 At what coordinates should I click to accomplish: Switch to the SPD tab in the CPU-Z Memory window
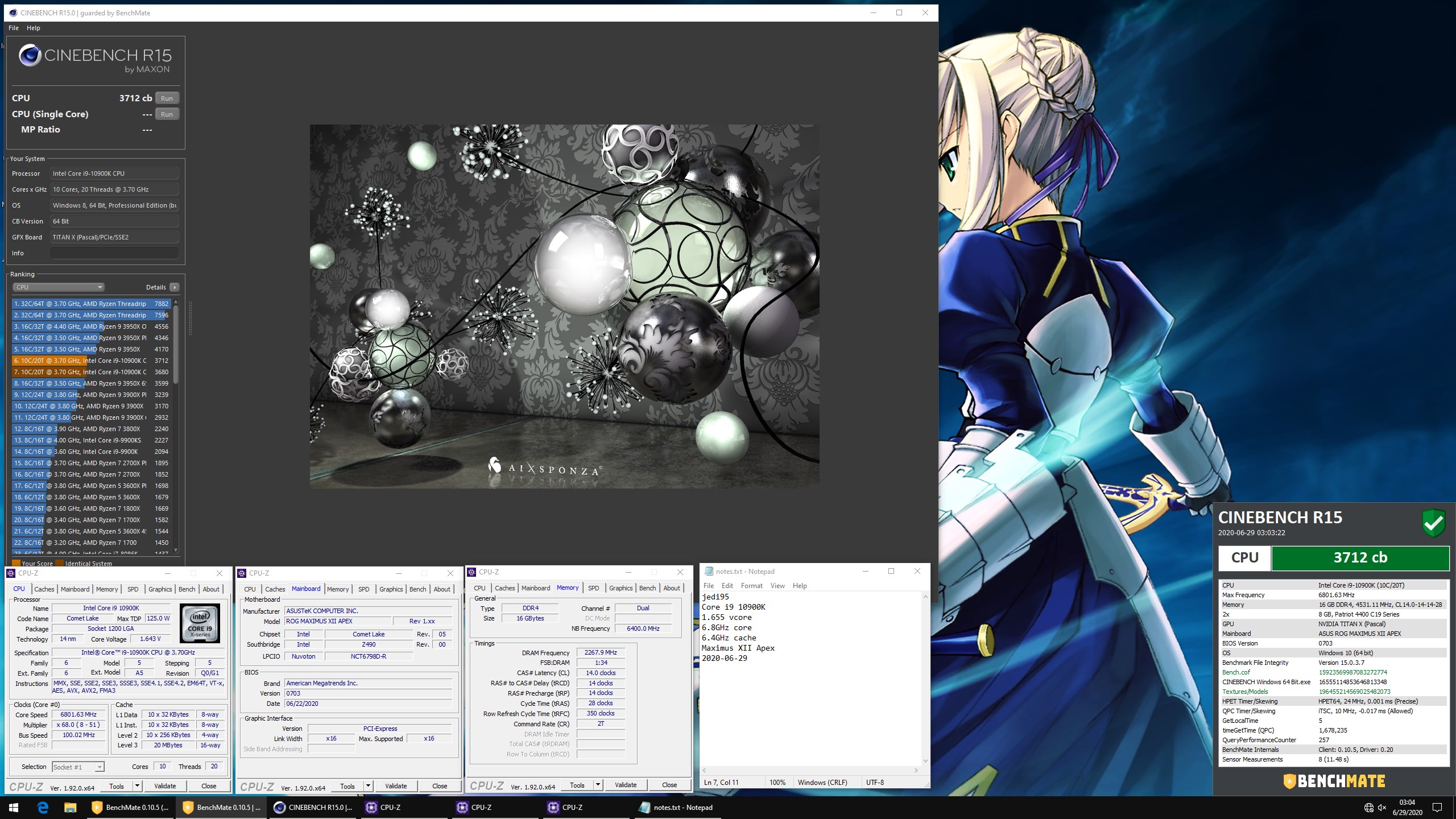pyautogui.click(x=593, y=588)
